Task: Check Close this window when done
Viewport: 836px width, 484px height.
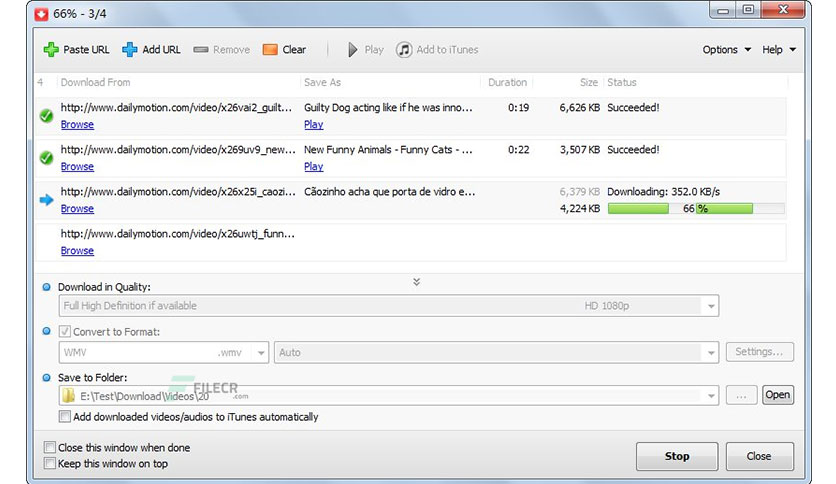Action: click(50, 447)
